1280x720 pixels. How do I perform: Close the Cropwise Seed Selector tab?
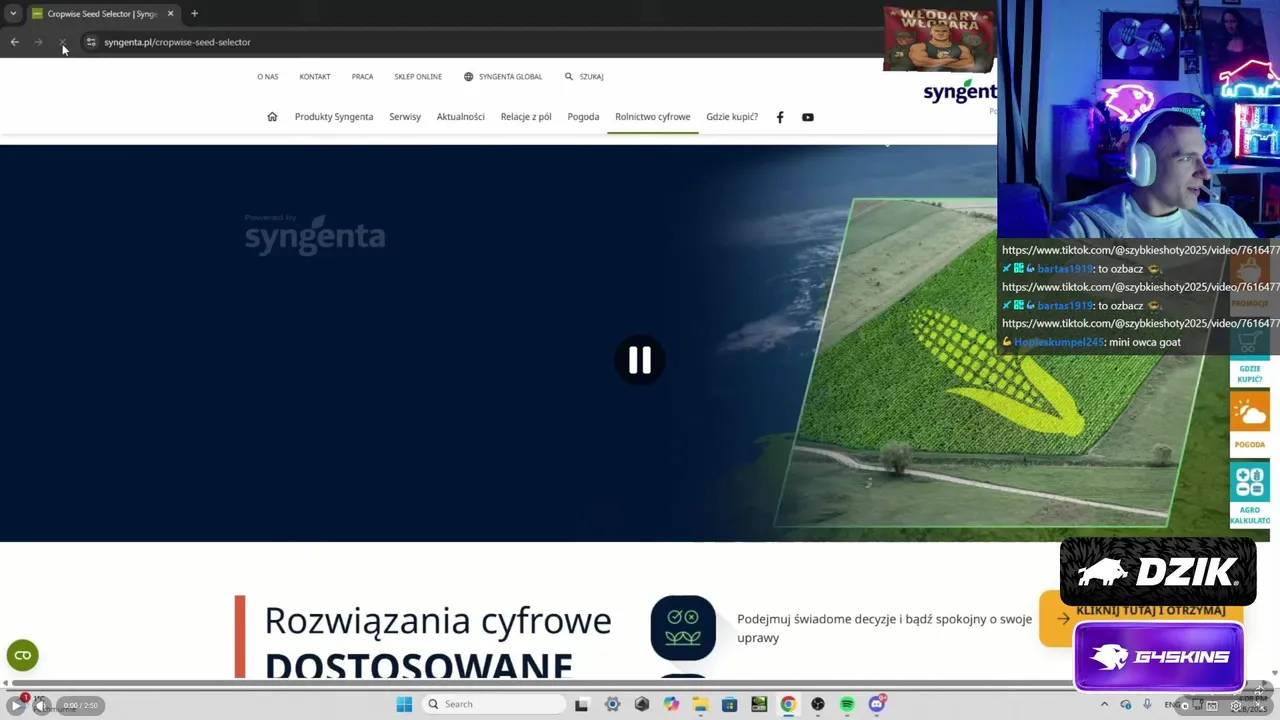point(170,14)
